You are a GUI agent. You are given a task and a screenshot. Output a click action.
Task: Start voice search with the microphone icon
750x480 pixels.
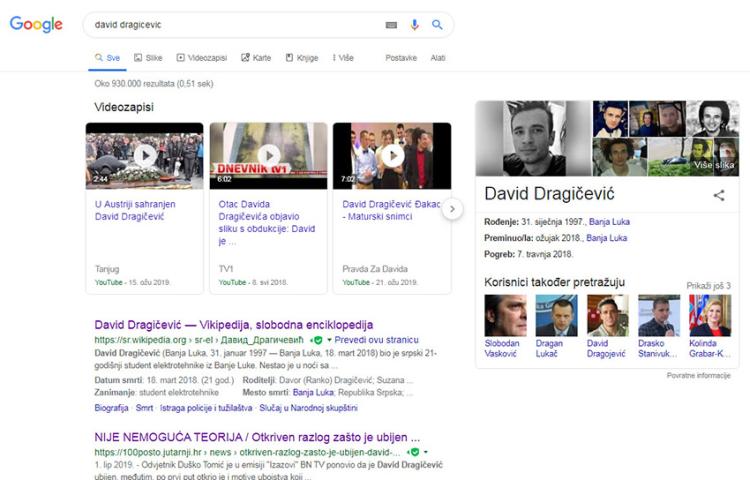point(414,24)
